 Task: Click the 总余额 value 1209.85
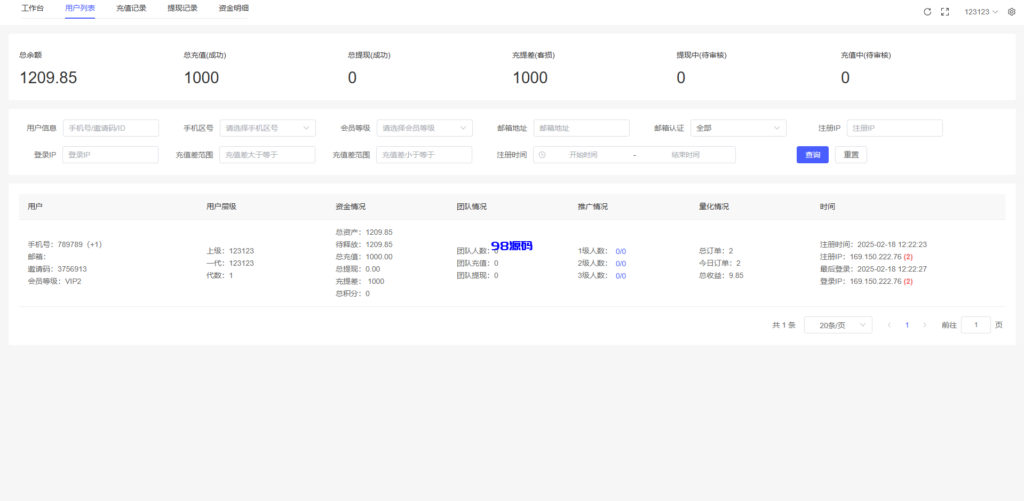[x=48, y=78]
